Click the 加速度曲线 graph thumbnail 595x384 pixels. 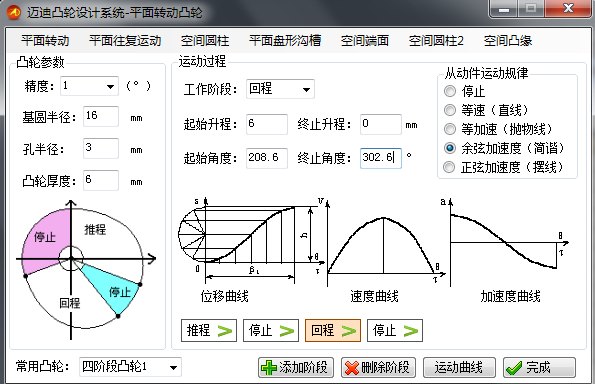[505, 243]
